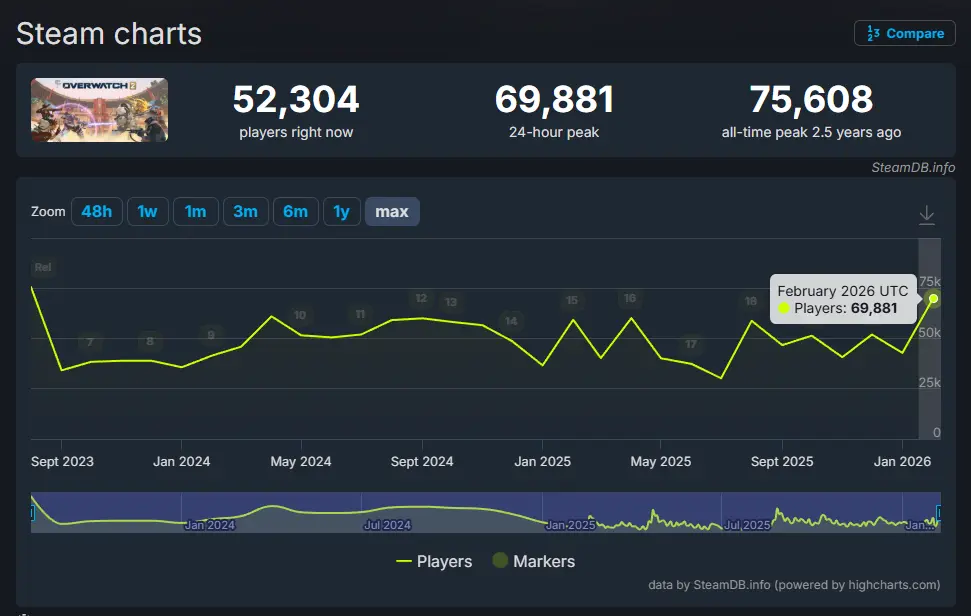Set zoom range to 48h

[97, 211]
